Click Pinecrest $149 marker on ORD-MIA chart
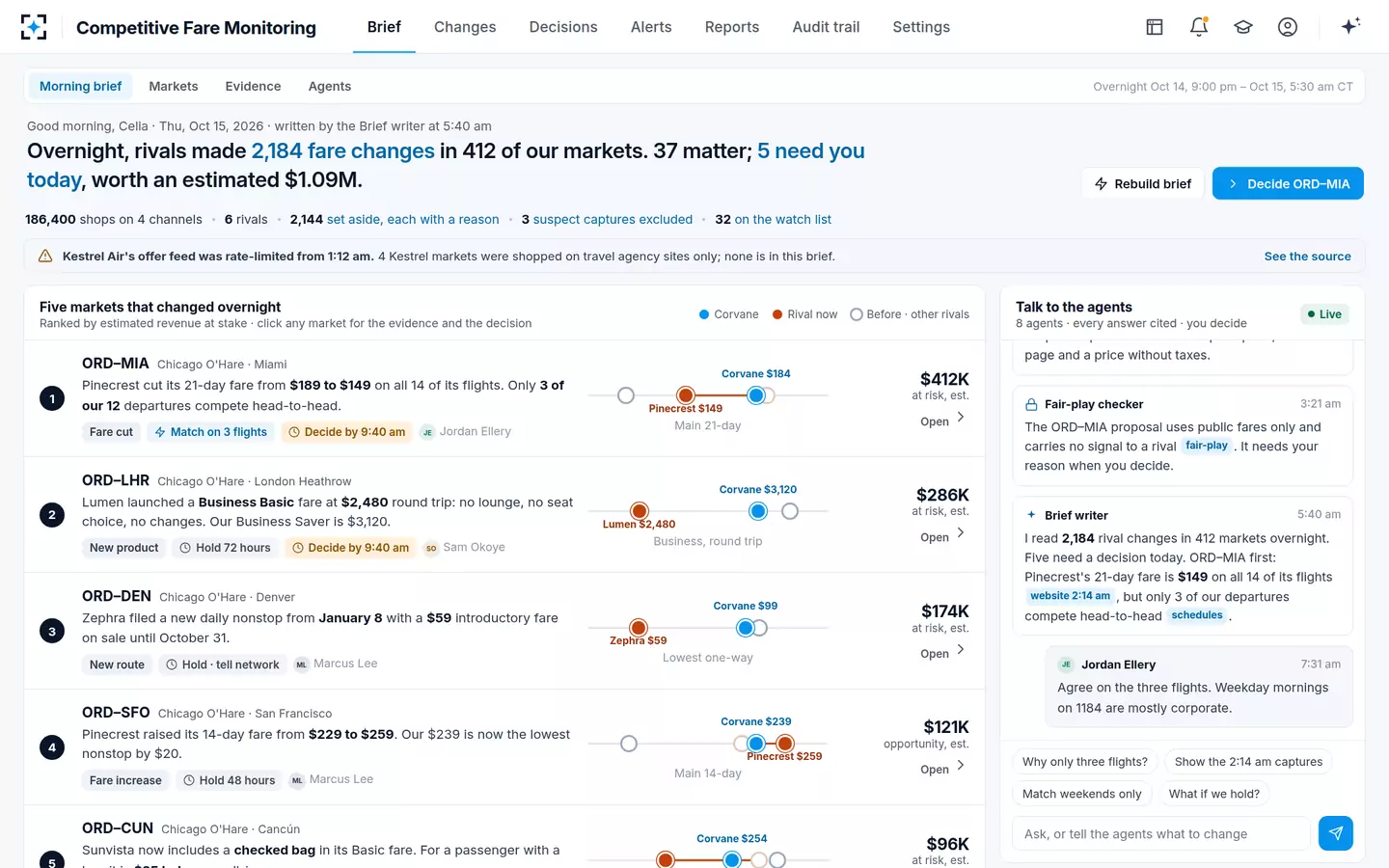Screen dimensions: 1389x868 click(686, 395)
